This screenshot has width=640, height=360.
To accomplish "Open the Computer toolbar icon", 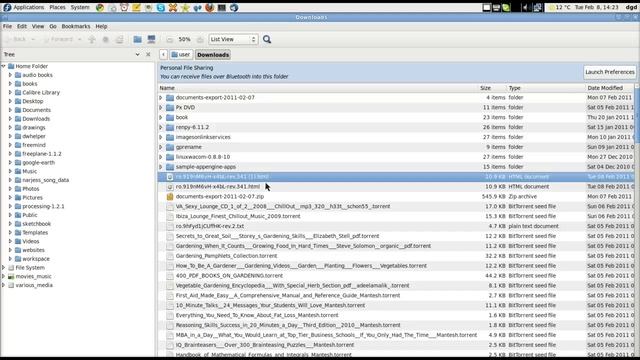I will pos(151,39).
